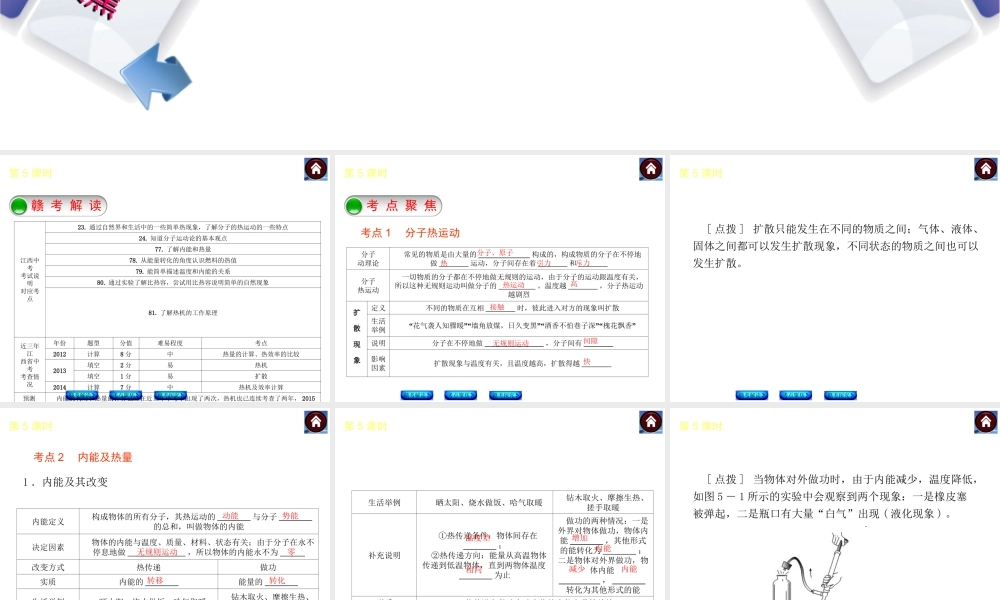Click the home icon on the 考点聚焦 slide
This screenshot has width=1000, height=600.
[651, 169]
